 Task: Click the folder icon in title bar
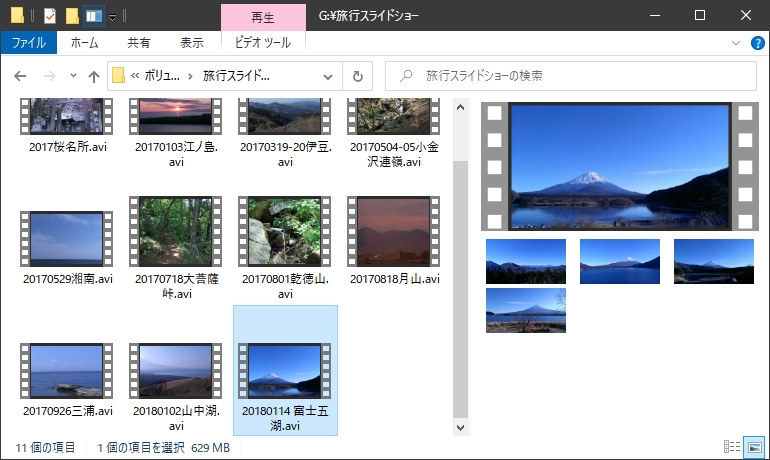coord(17,15)
